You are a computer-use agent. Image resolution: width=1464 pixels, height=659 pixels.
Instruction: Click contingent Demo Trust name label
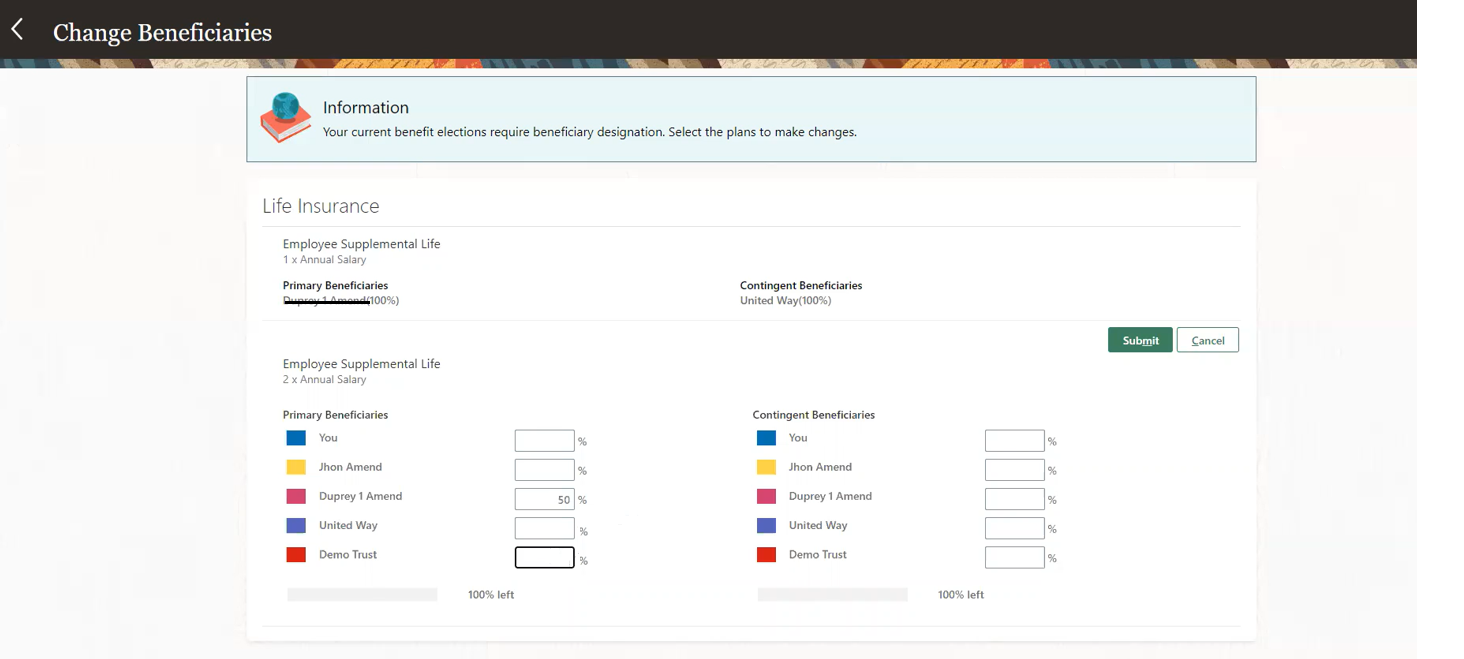818,554
